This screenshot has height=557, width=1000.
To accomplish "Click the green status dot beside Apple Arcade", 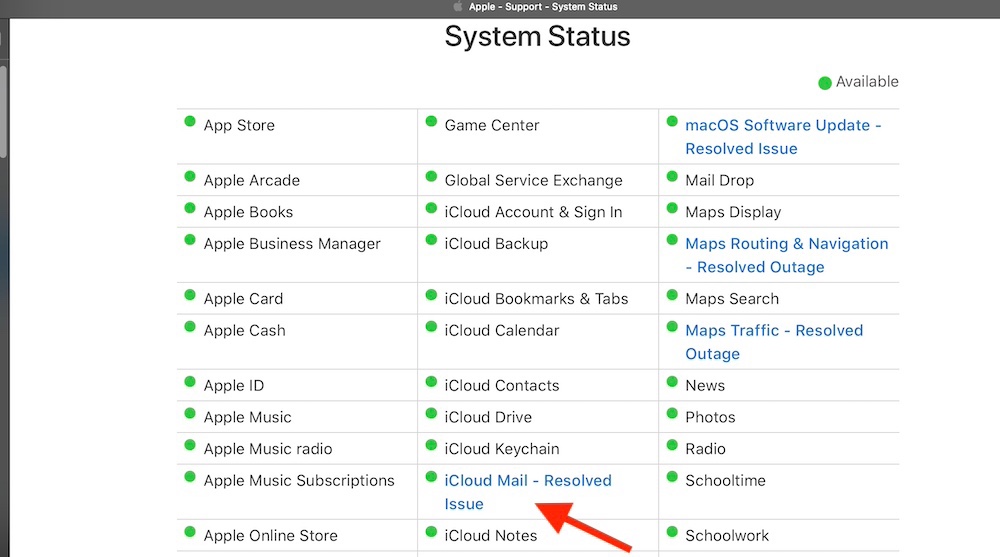I will click(189, 176).
